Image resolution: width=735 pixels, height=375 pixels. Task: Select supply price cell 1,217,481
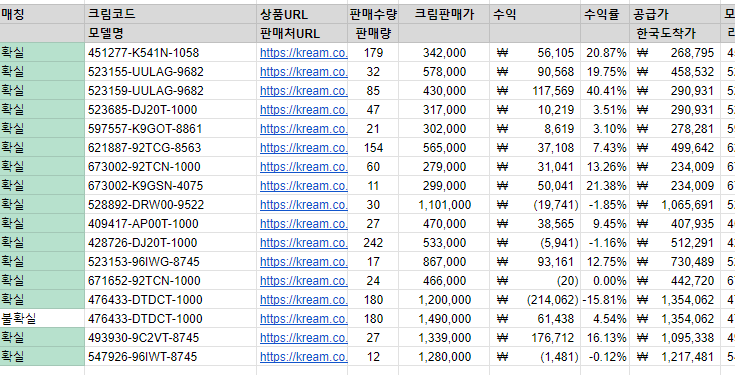(675, 357)
